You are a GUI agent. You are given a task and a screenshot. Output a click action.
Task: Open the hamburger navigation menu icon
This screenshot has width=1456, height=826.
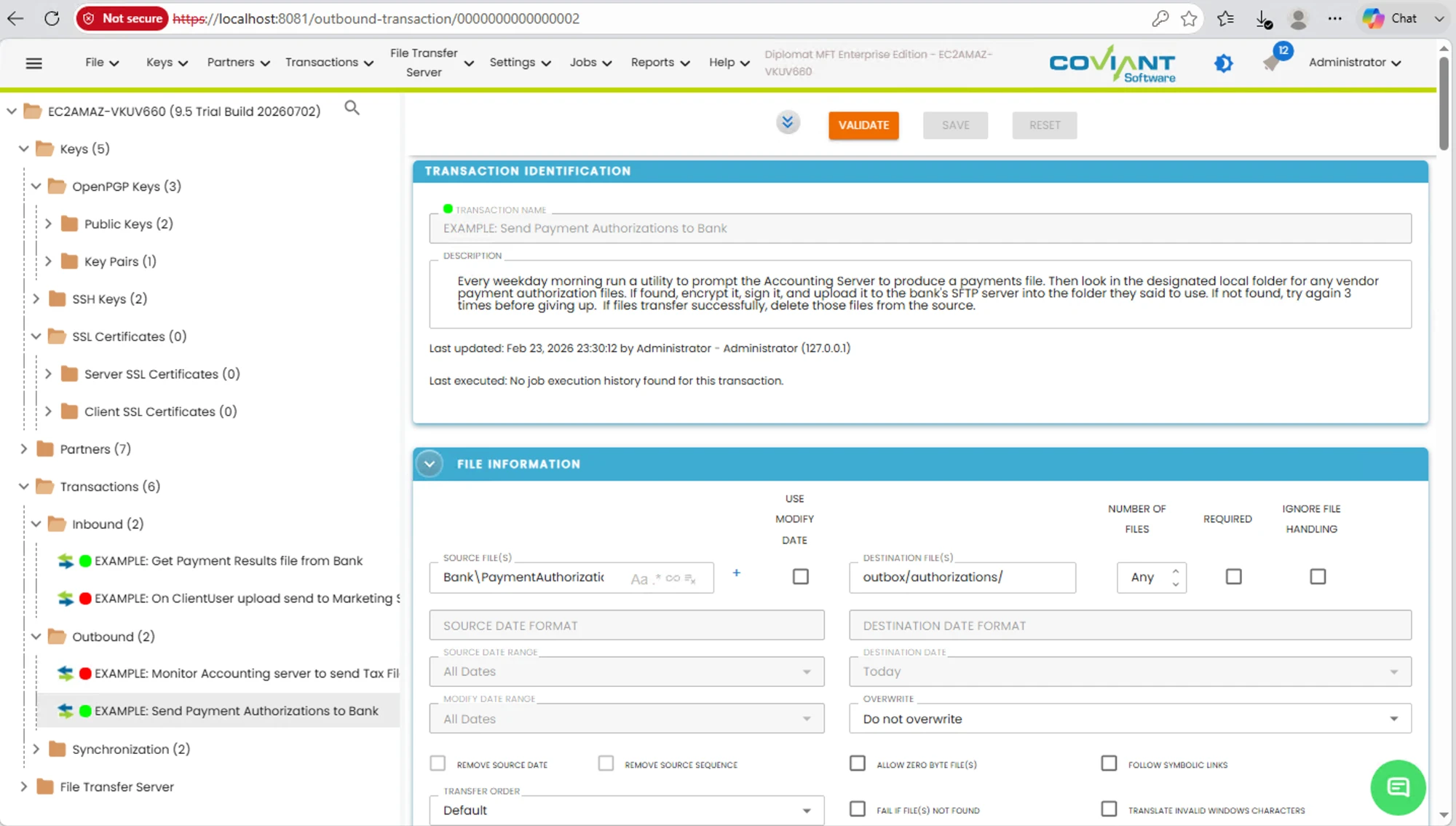pyautogui.click(x=33, y=63)
